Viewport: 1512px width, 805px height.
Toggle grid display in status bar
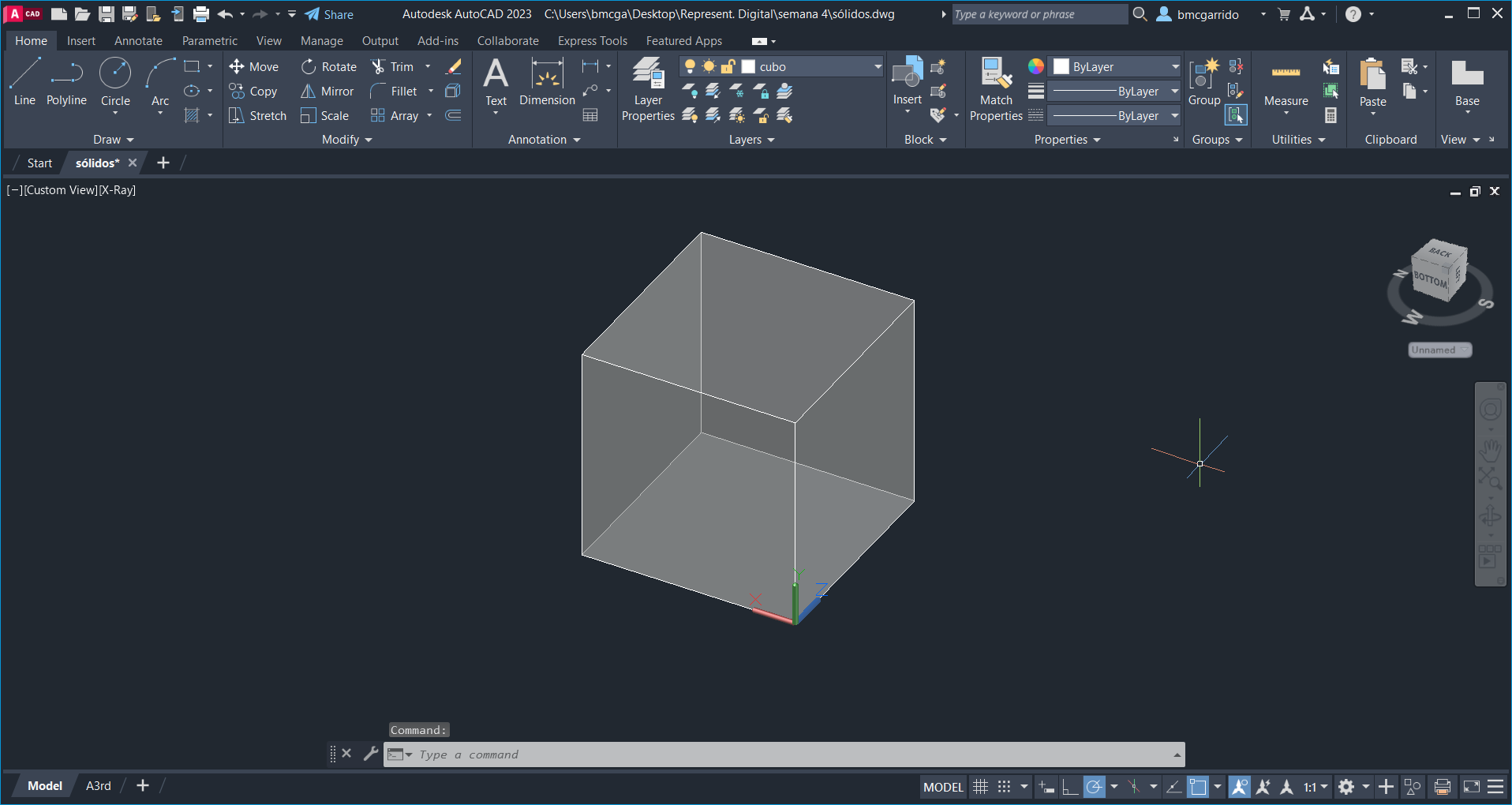(x=980, y=787)
